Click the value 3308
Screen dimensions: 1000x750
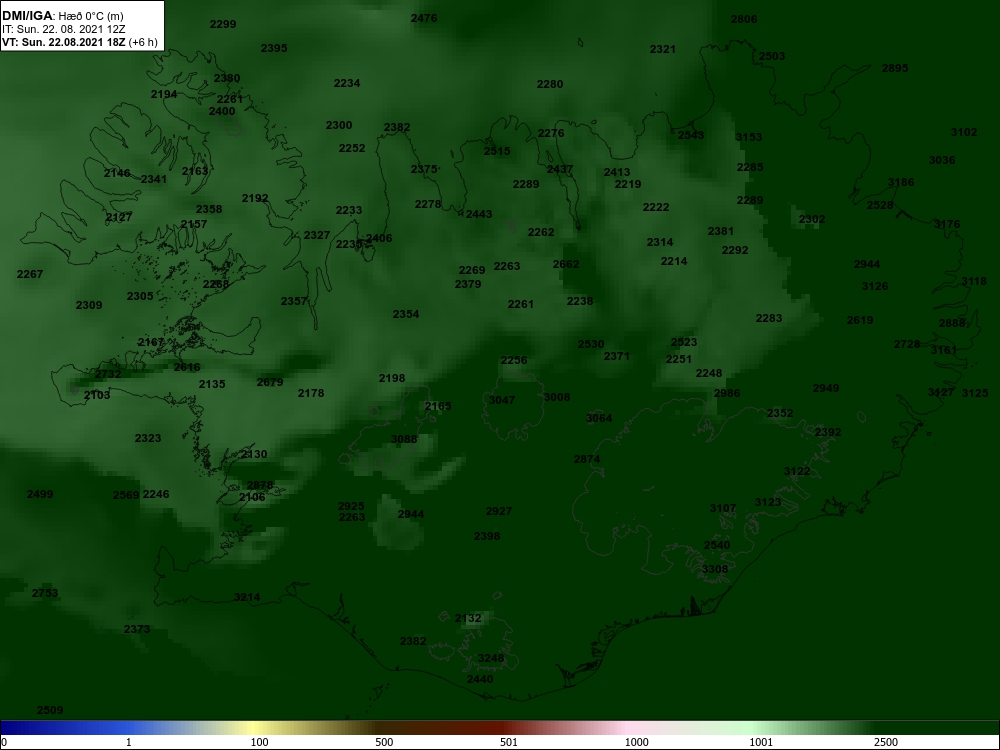(x=715, y=569)
